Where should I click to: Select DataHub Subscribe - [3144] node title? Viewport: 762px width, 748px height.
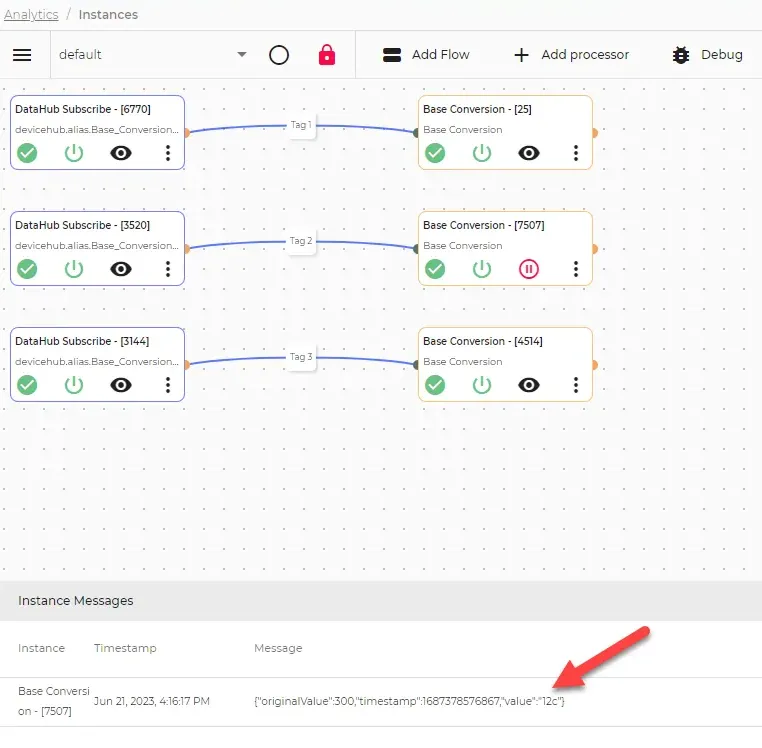82,342
